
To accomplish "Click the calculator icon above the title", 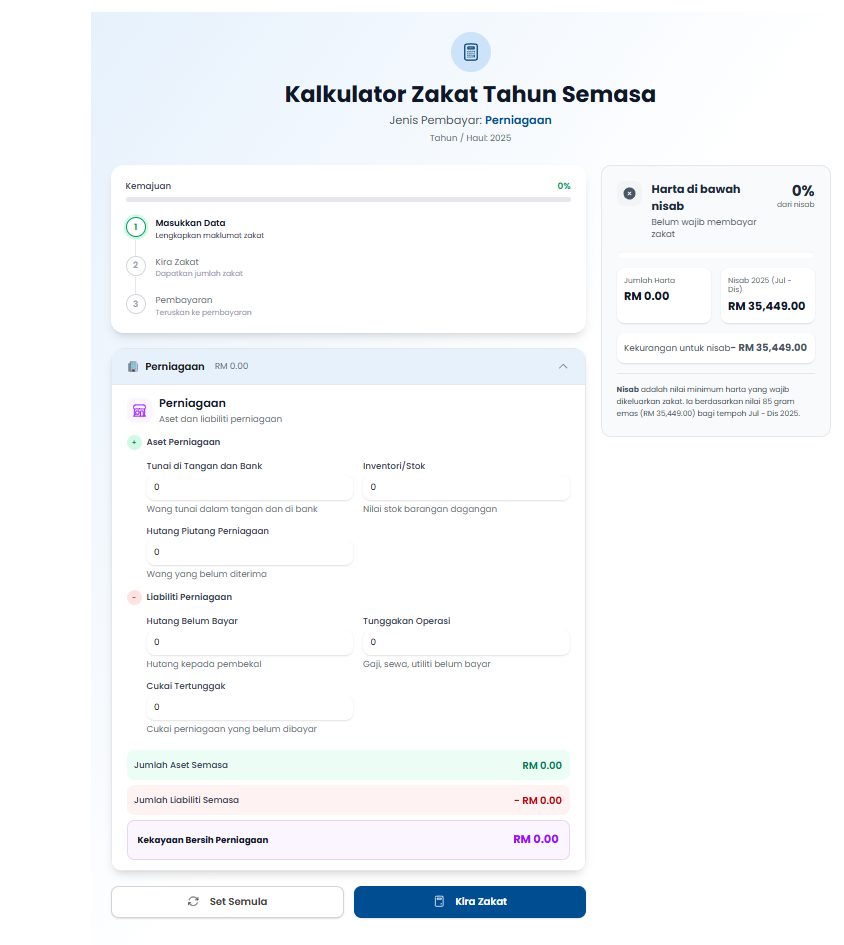I will 471,52.
